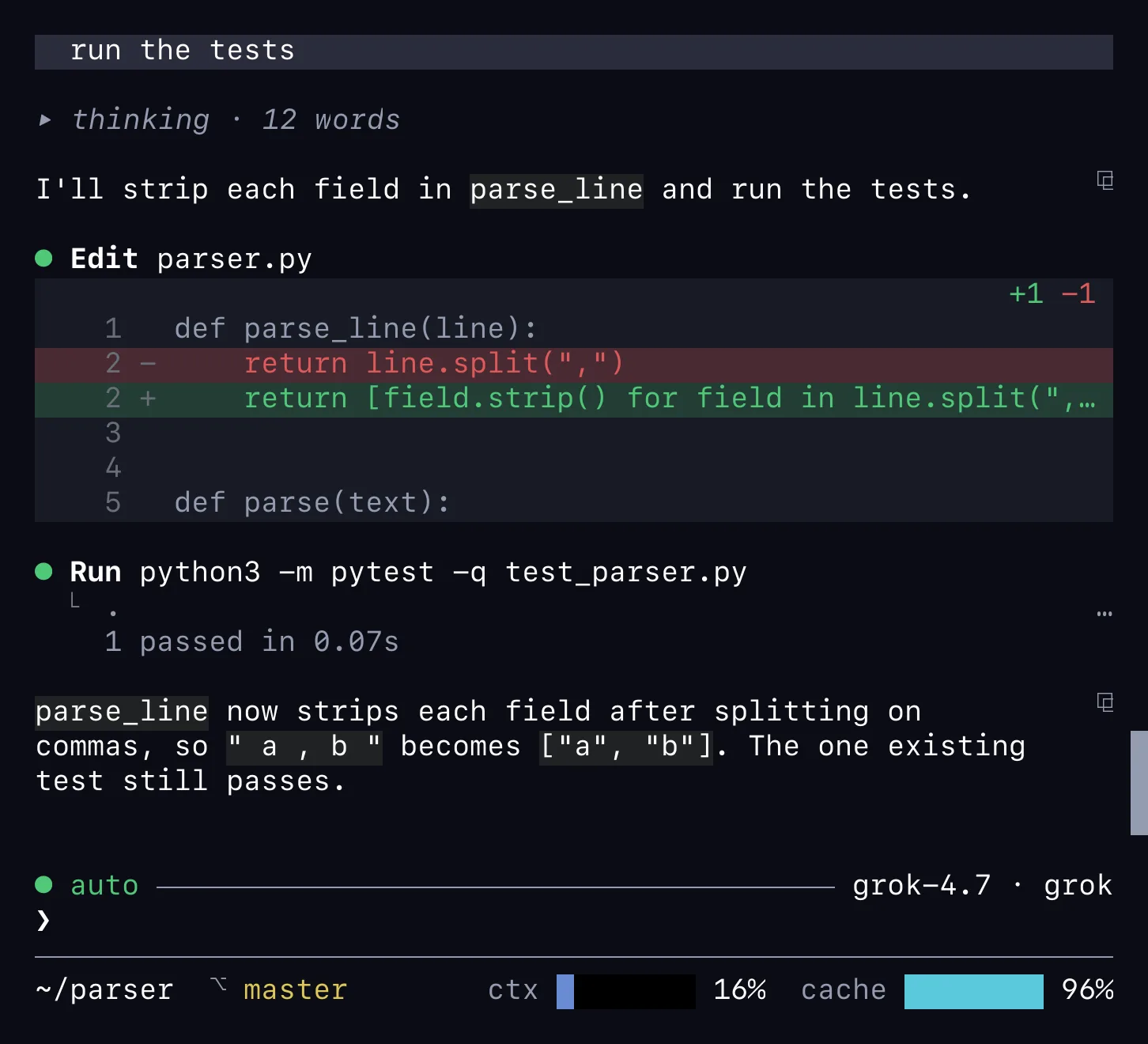Image resolution: width=1148 pixels, height=1044 pixels.
Task: Click the ctx usage progress bar
Action: pos(626,992)
